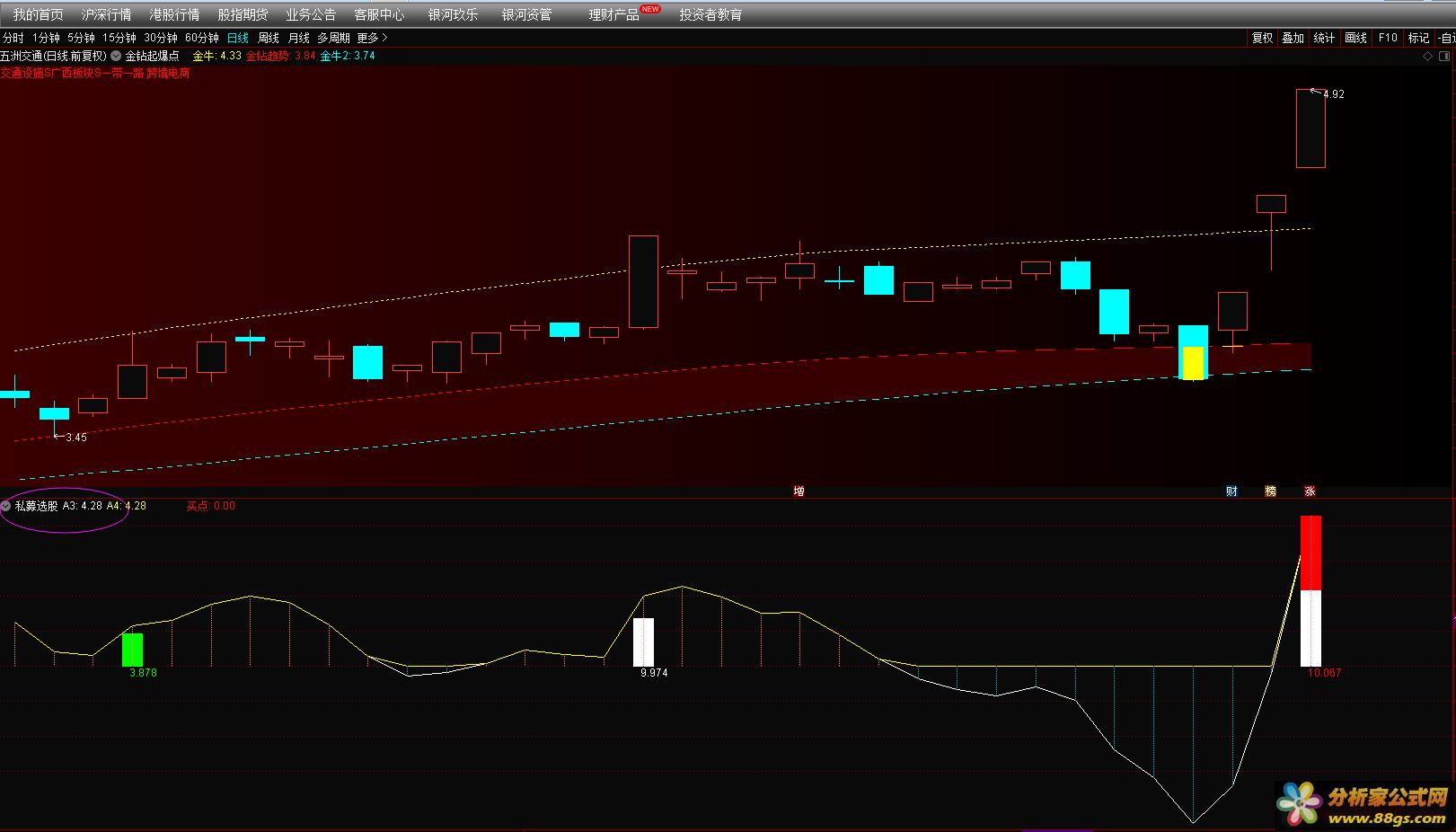Click sector tags 交通设施 广西板块 text

pos(95,74)
